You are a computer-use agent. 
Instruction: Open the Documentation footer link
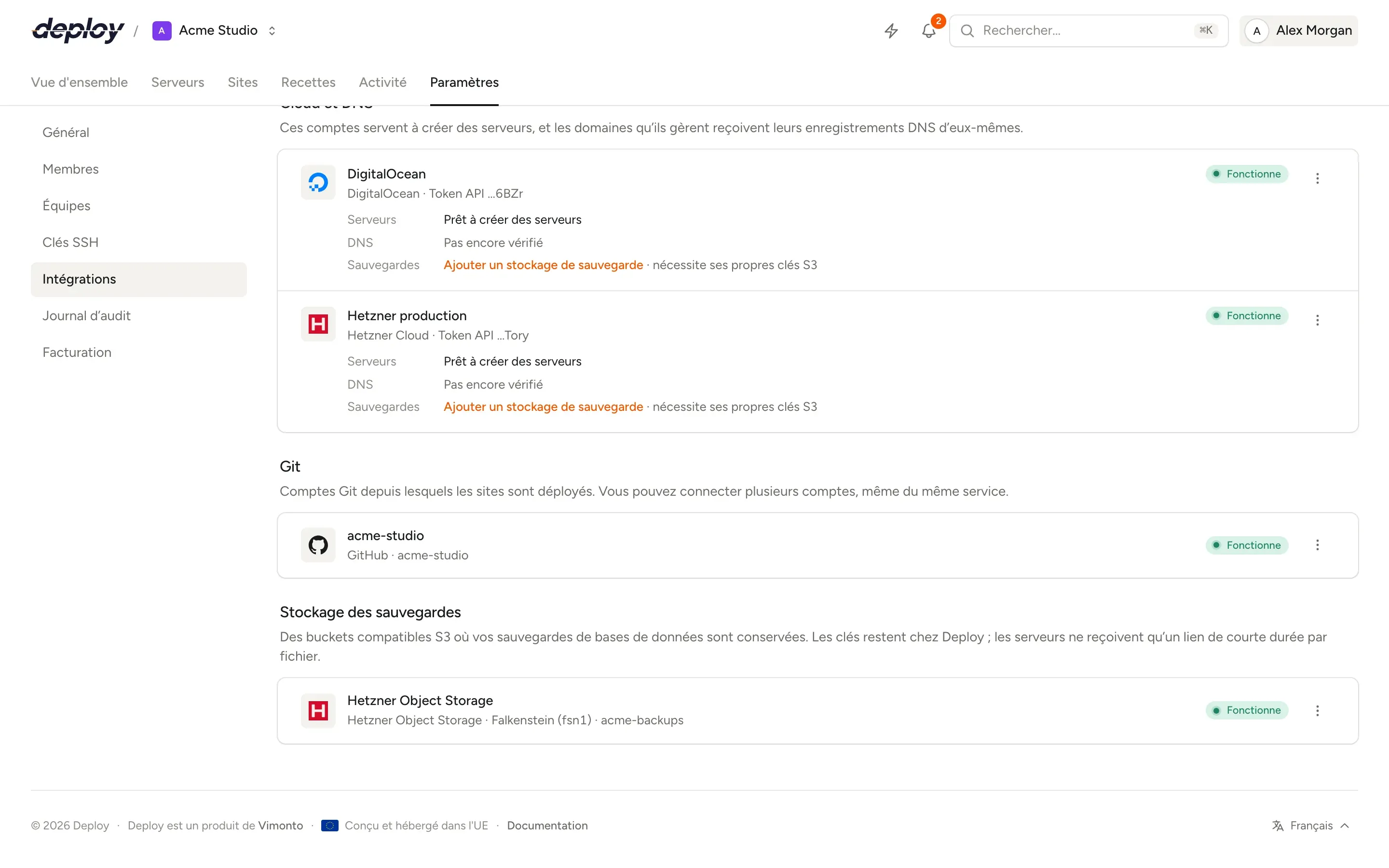[547, 826]
